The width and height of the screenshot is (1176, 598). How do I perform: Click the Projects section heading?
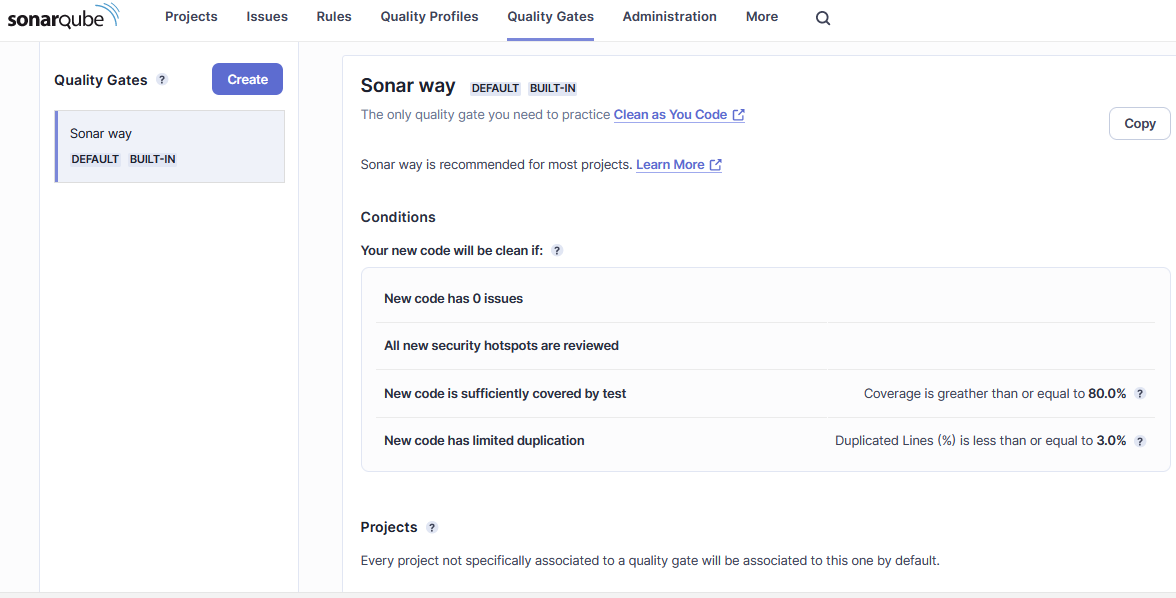pos(388,527)
